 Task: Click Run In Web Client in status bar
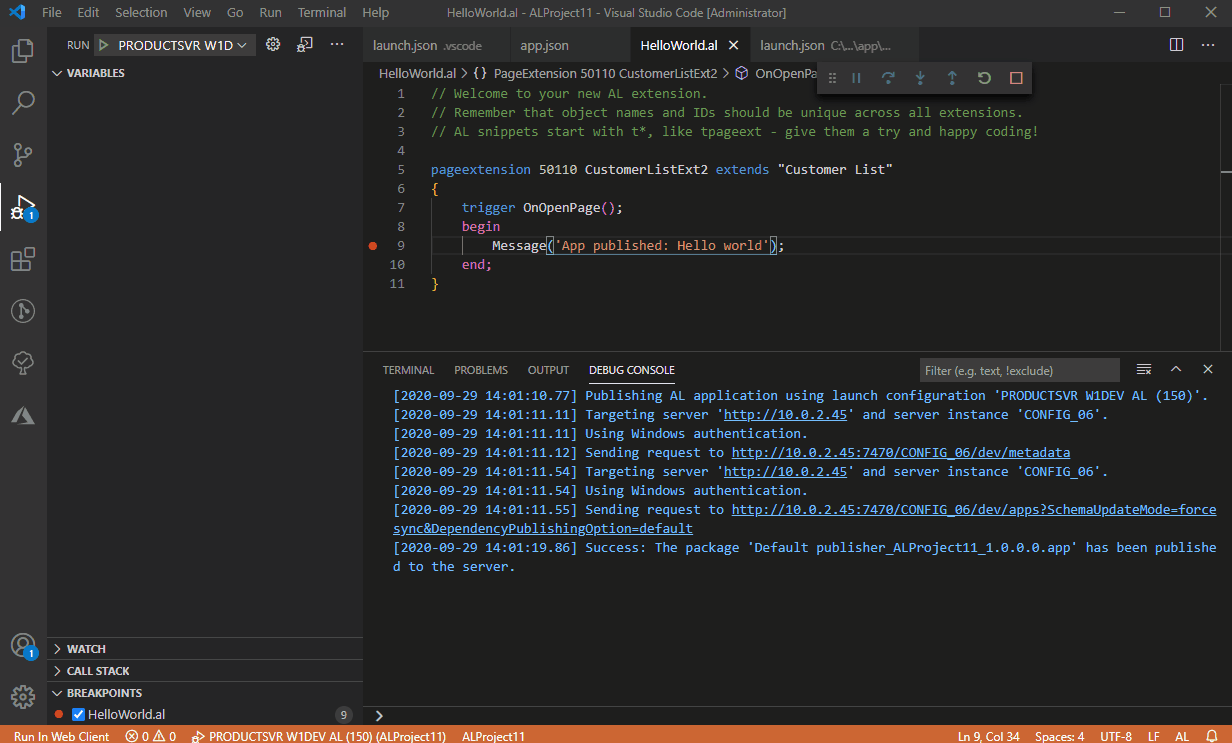[60, 736]
